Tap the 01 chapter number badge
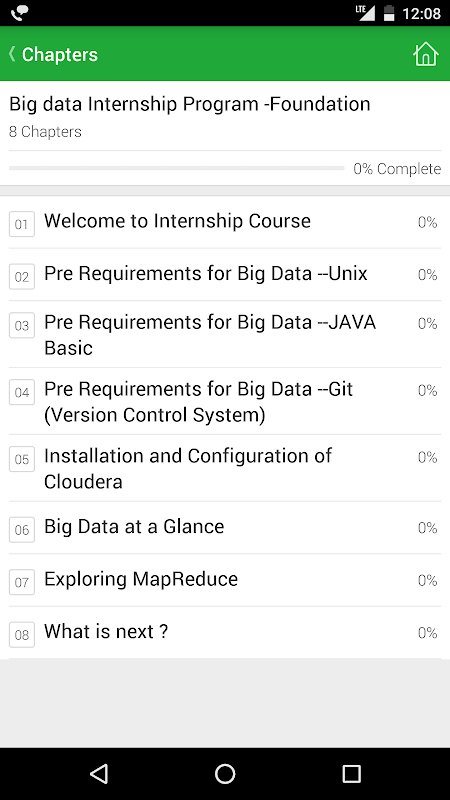The height and width of the screenshot is (800, 450). 22,224
